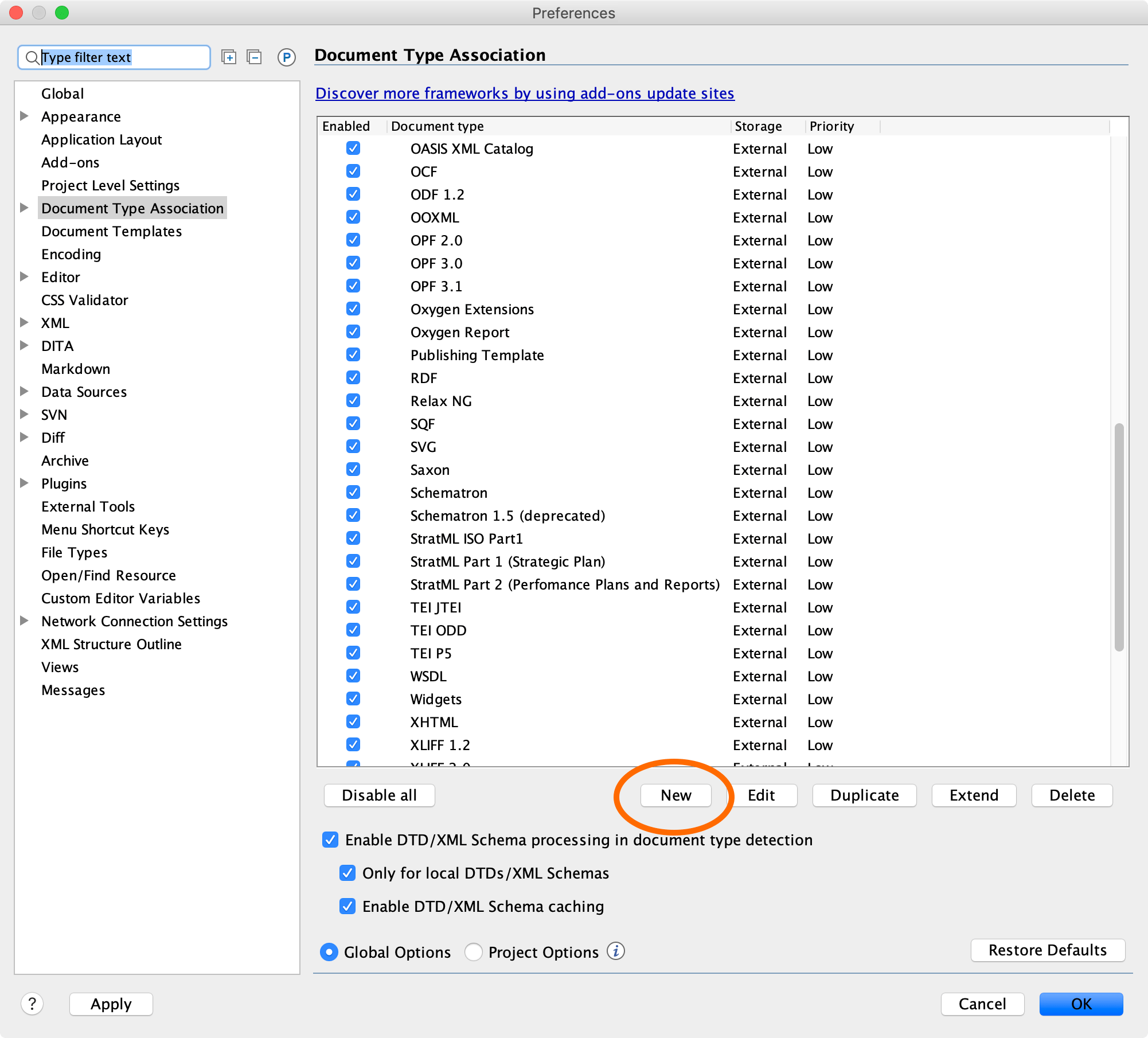Toggle the SVG document type checkbox
The height and width of the screenshot is (1038, 1148).
(353, 446)
